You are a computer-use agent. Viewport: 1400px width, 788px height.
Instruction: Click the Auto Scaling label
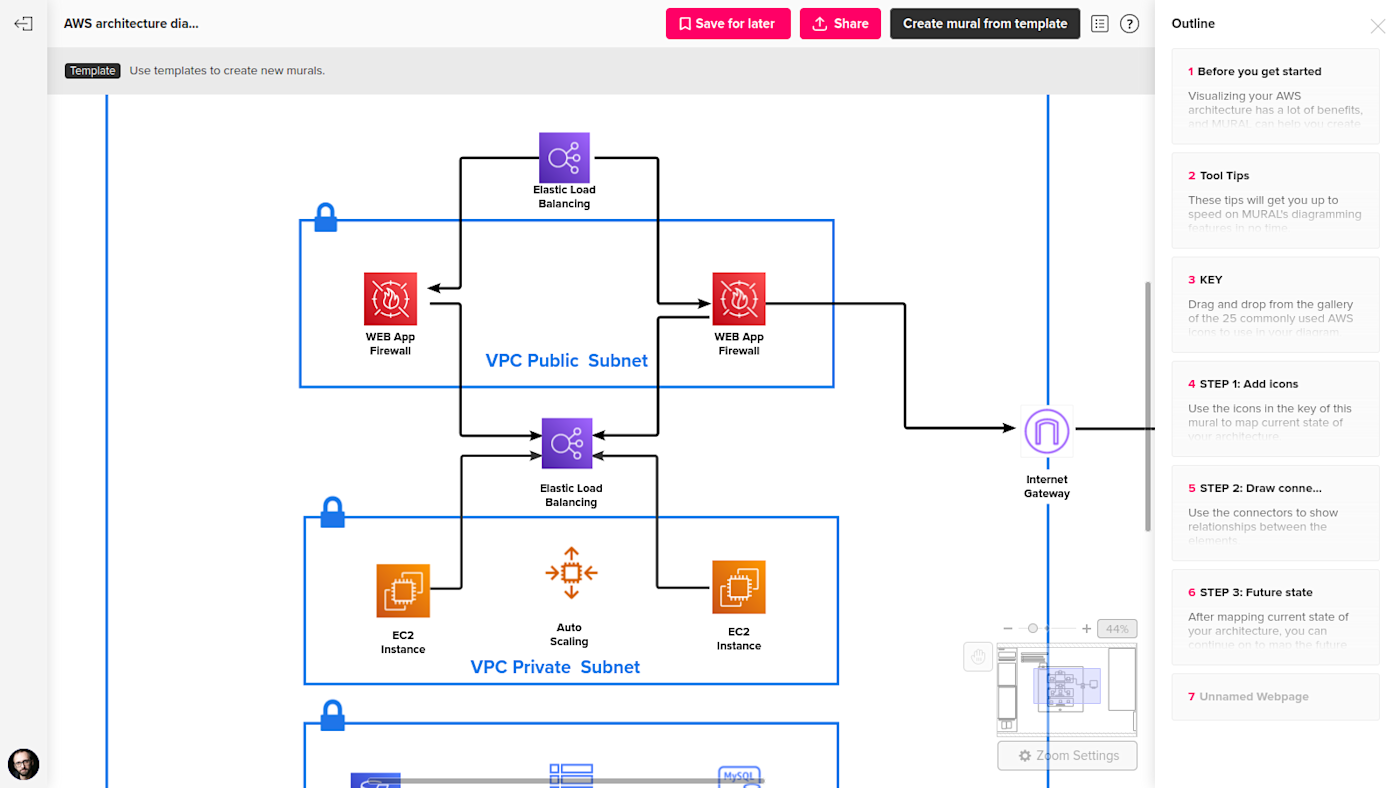tap(569, 635)
